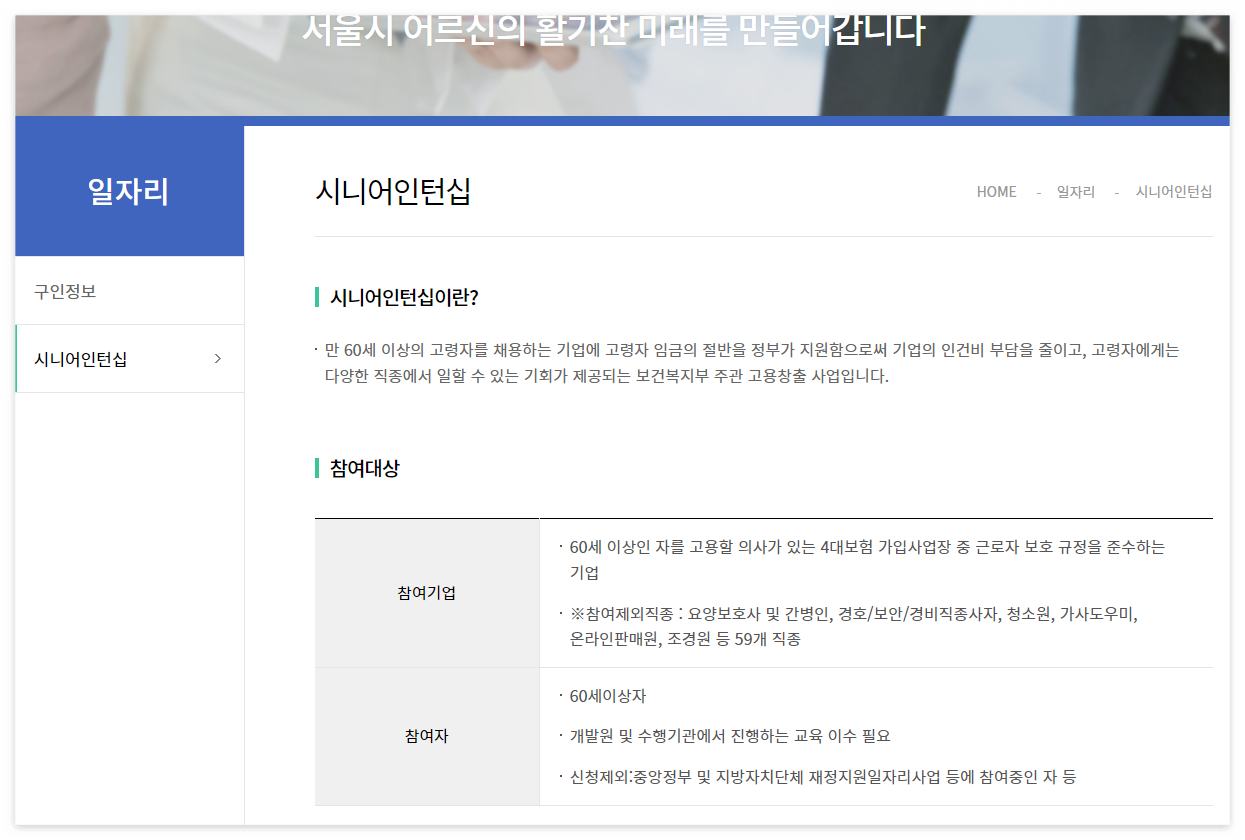Click the breadcrumb separator after HOME
Screen dimensions: 1245x840
pos(1037,192)
